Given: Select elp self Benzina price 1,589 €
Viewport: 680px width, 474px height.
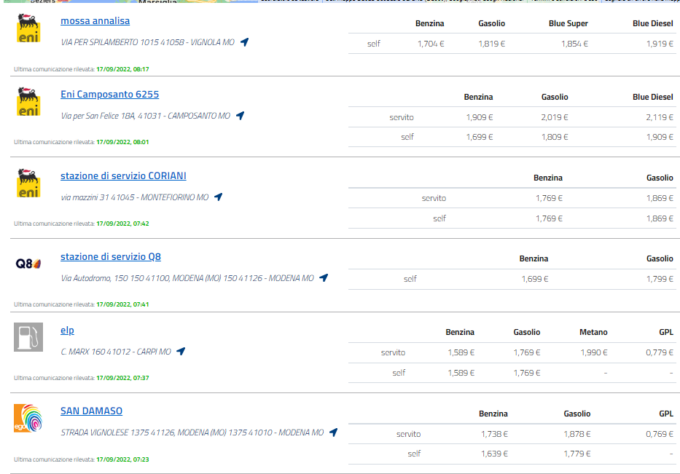Looking at the screenshot, I should [461, 373].
